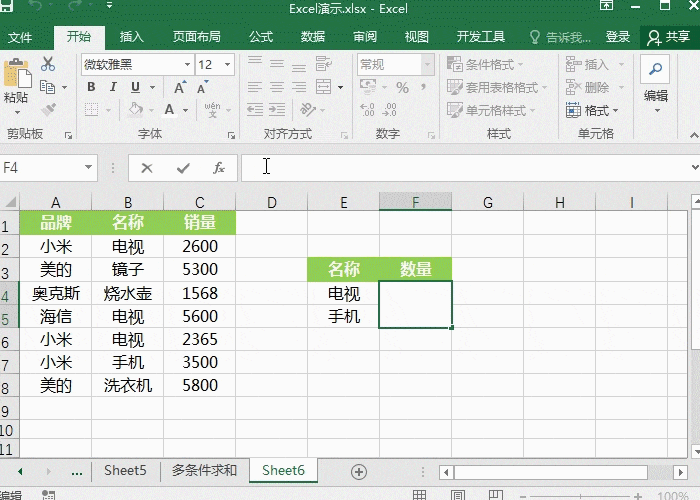Click the 告诉我 tell me search box
The image size is (700, 500).
(x=561, y=37)
